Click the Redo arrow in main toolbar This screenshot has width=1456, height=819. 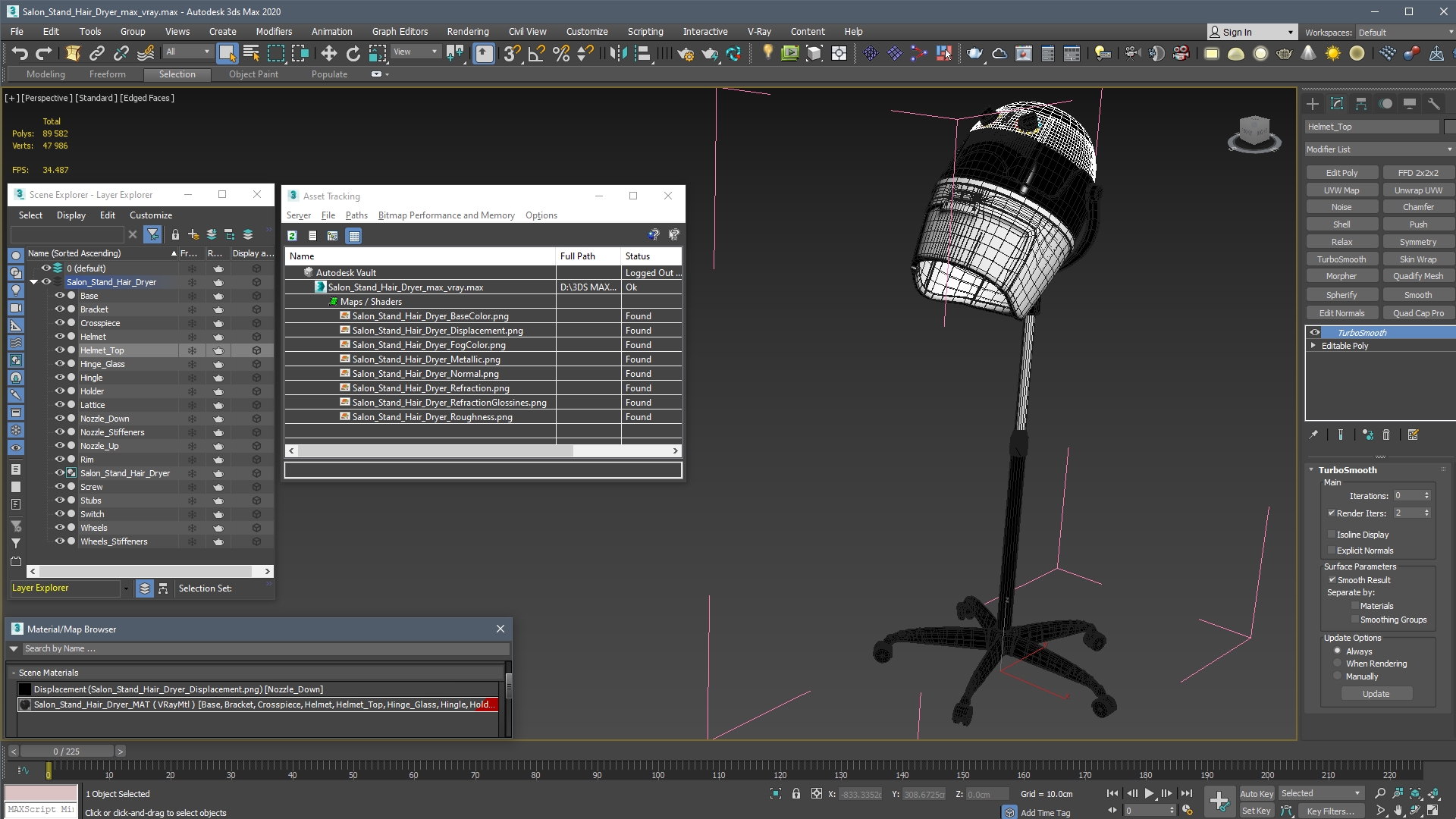tap(44, 53)
